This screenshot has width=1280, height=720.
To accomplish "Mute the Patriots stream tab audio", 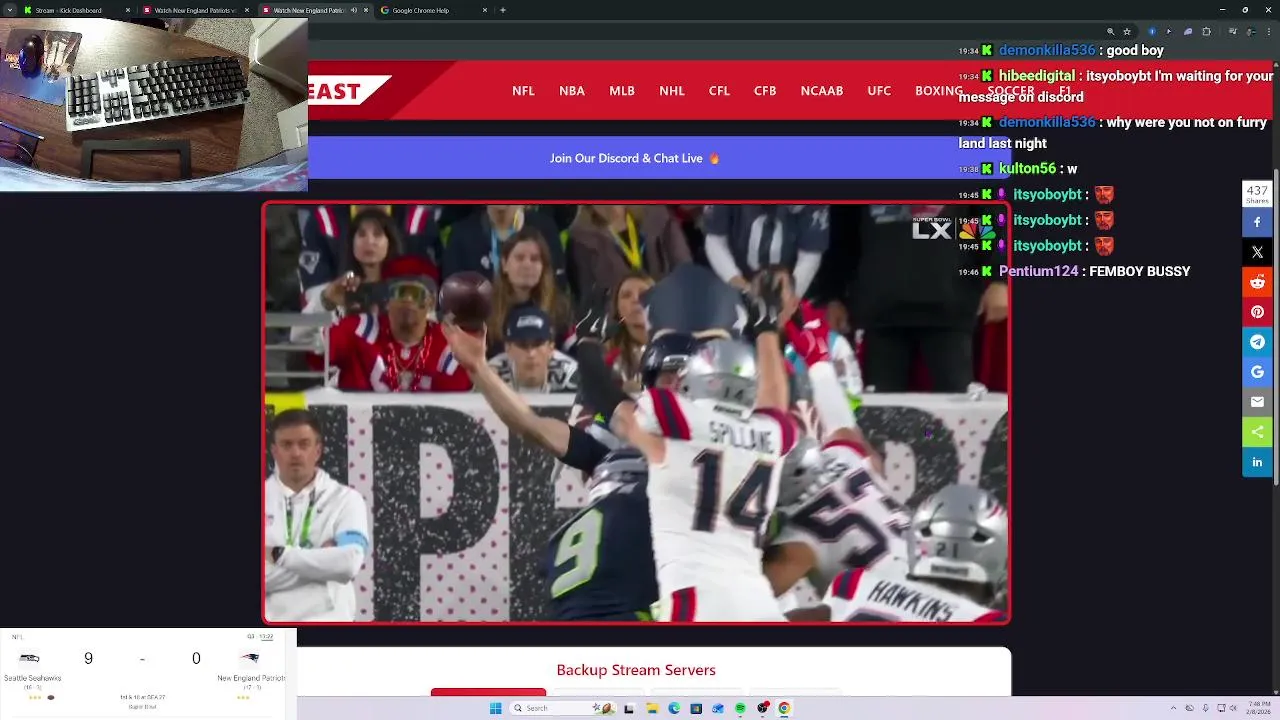I will click(x=353, y=10).
